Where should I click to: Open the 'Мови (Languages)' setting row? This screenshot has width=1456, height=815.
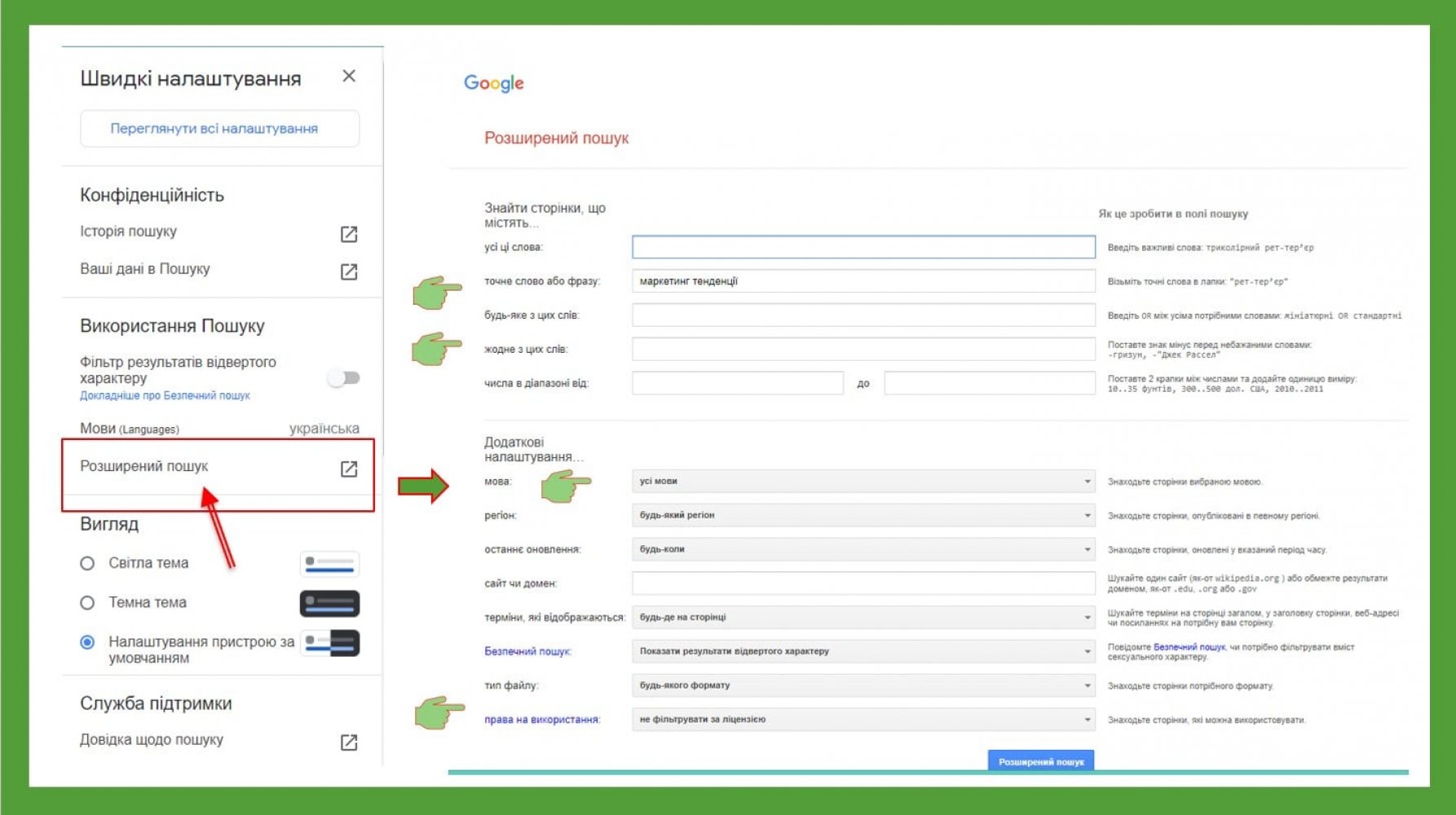coord(219,429)
